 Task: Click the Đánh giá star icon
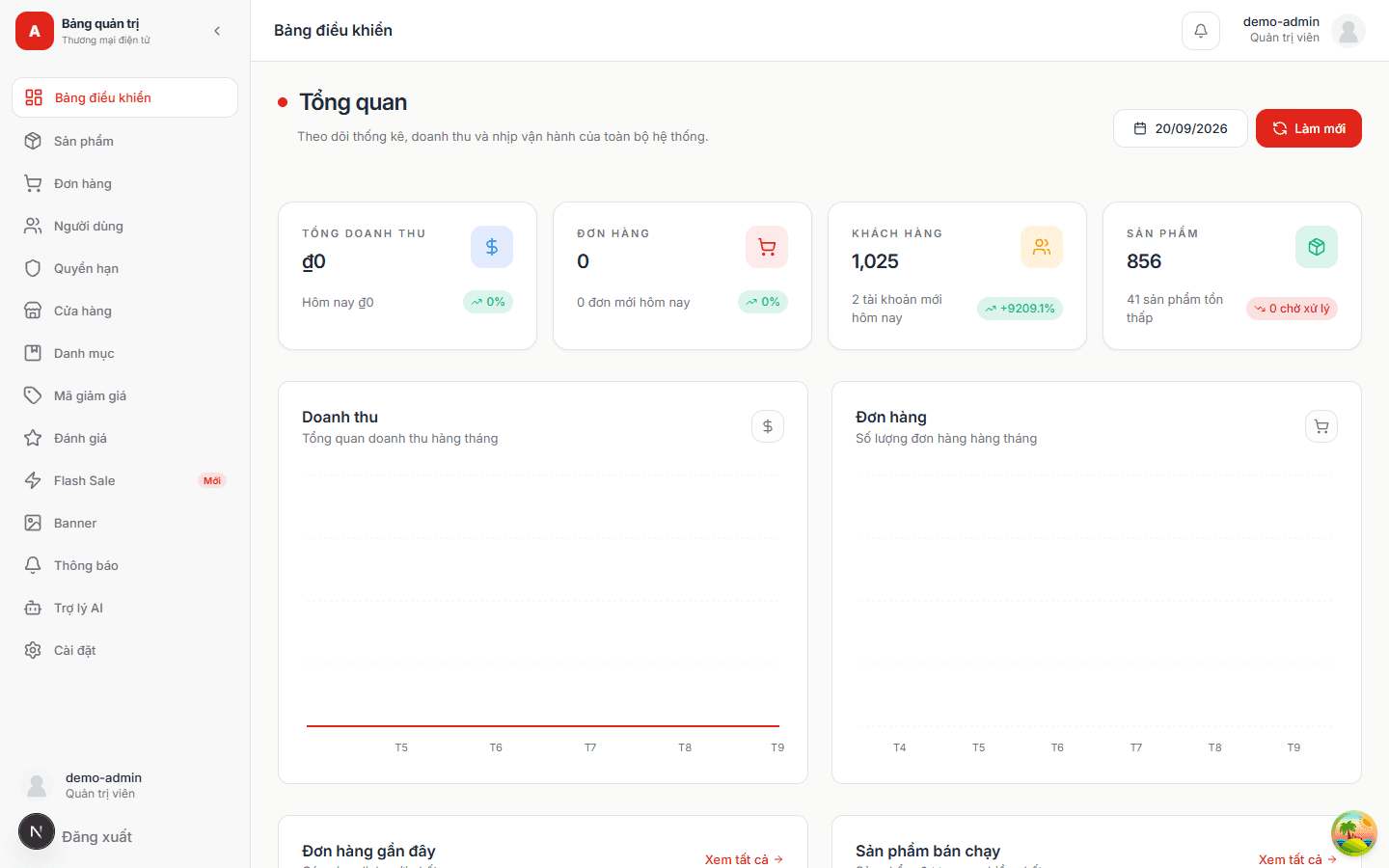click(33, 438)
